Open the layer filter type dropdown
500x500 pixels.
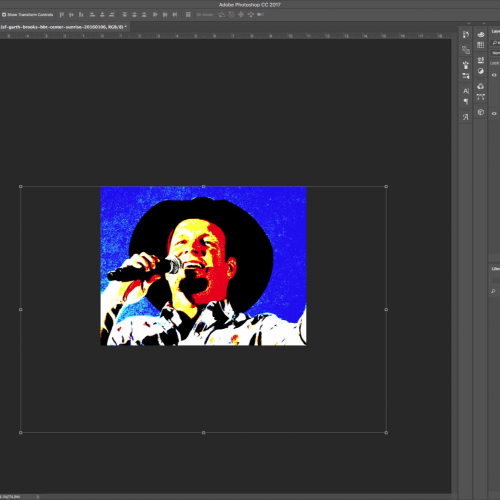point(495,43)
